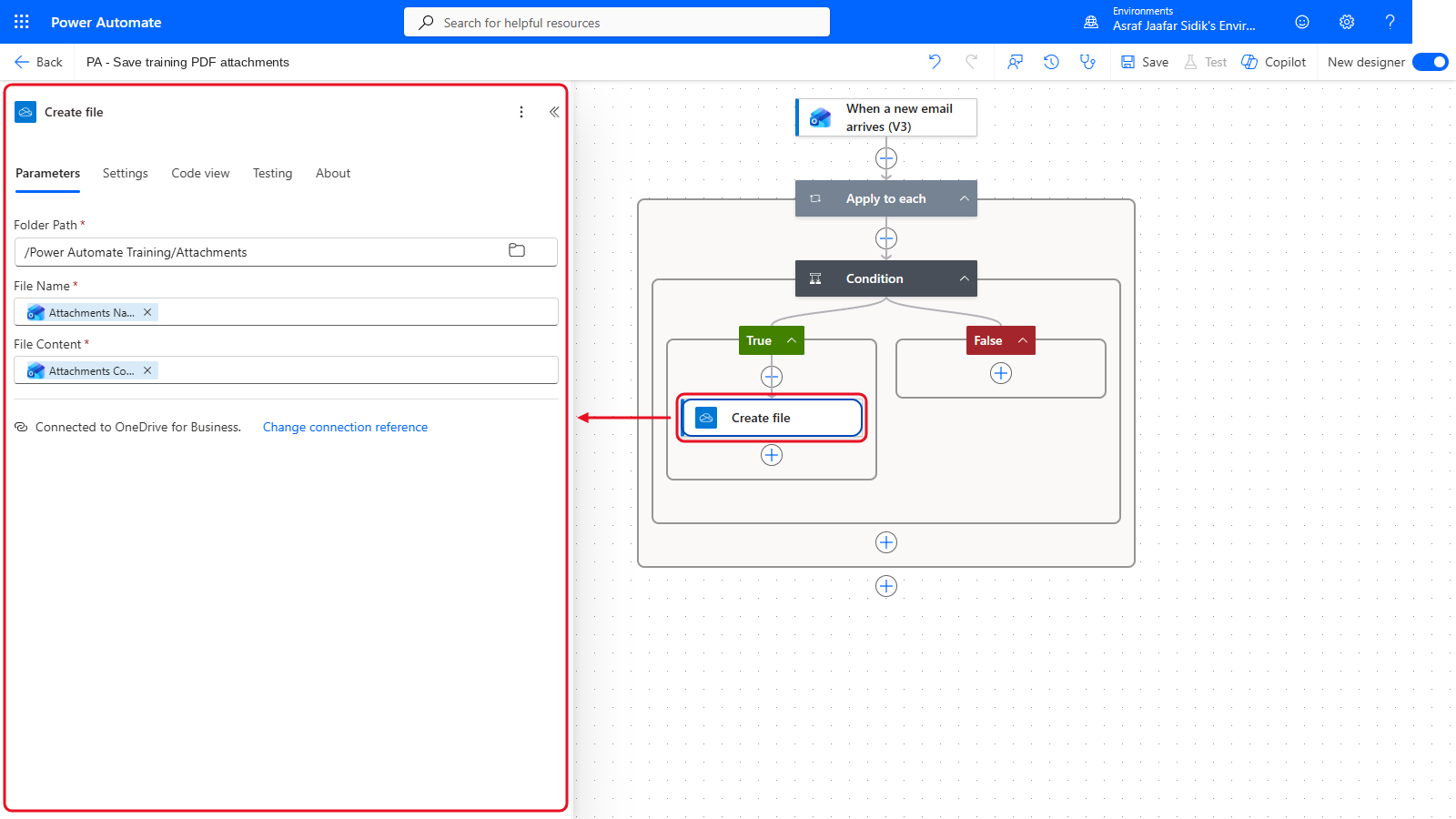Open folder picker in Folder Path field
The image size is (1456, 819).
coord(517,250)
